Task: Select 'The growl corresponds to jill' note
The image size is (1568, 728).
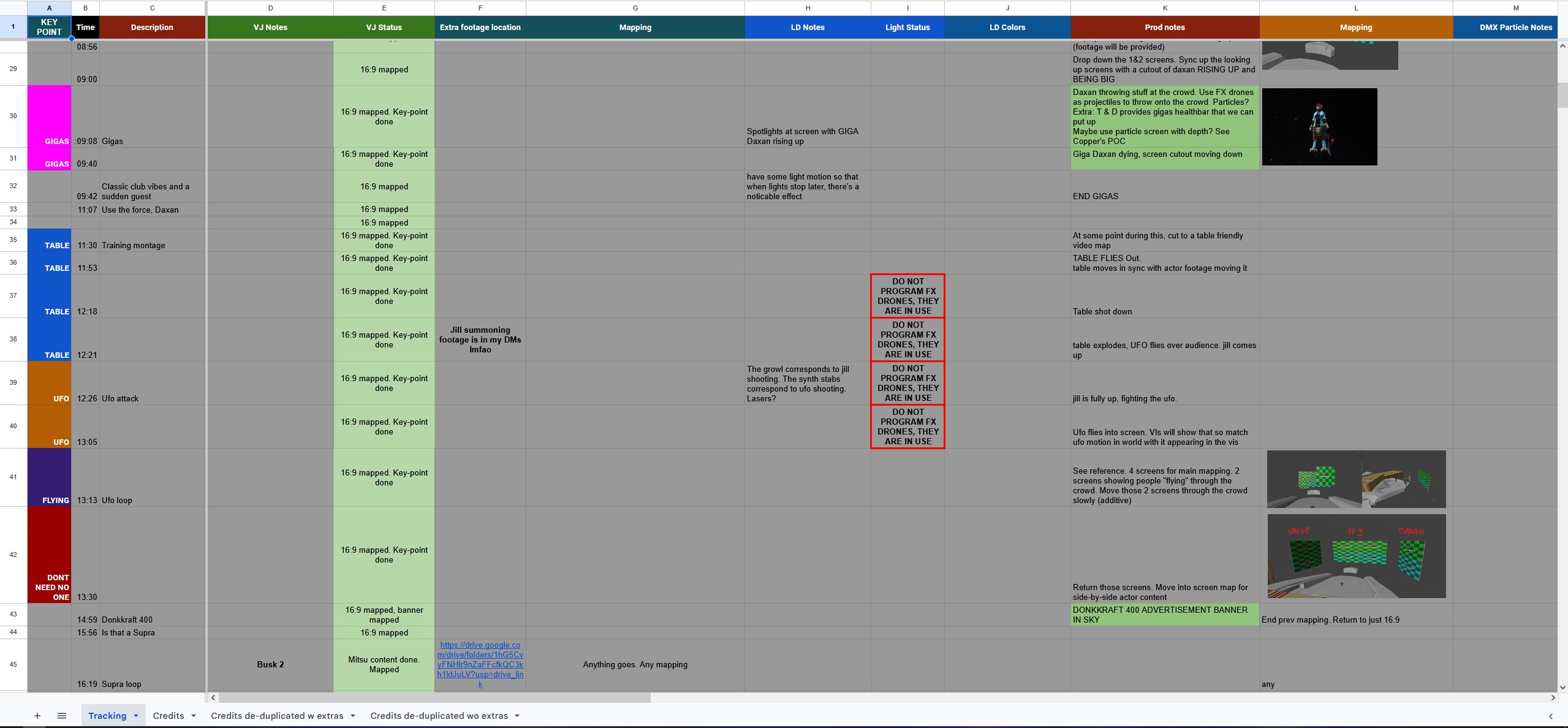Action: (x=808, y=383)
